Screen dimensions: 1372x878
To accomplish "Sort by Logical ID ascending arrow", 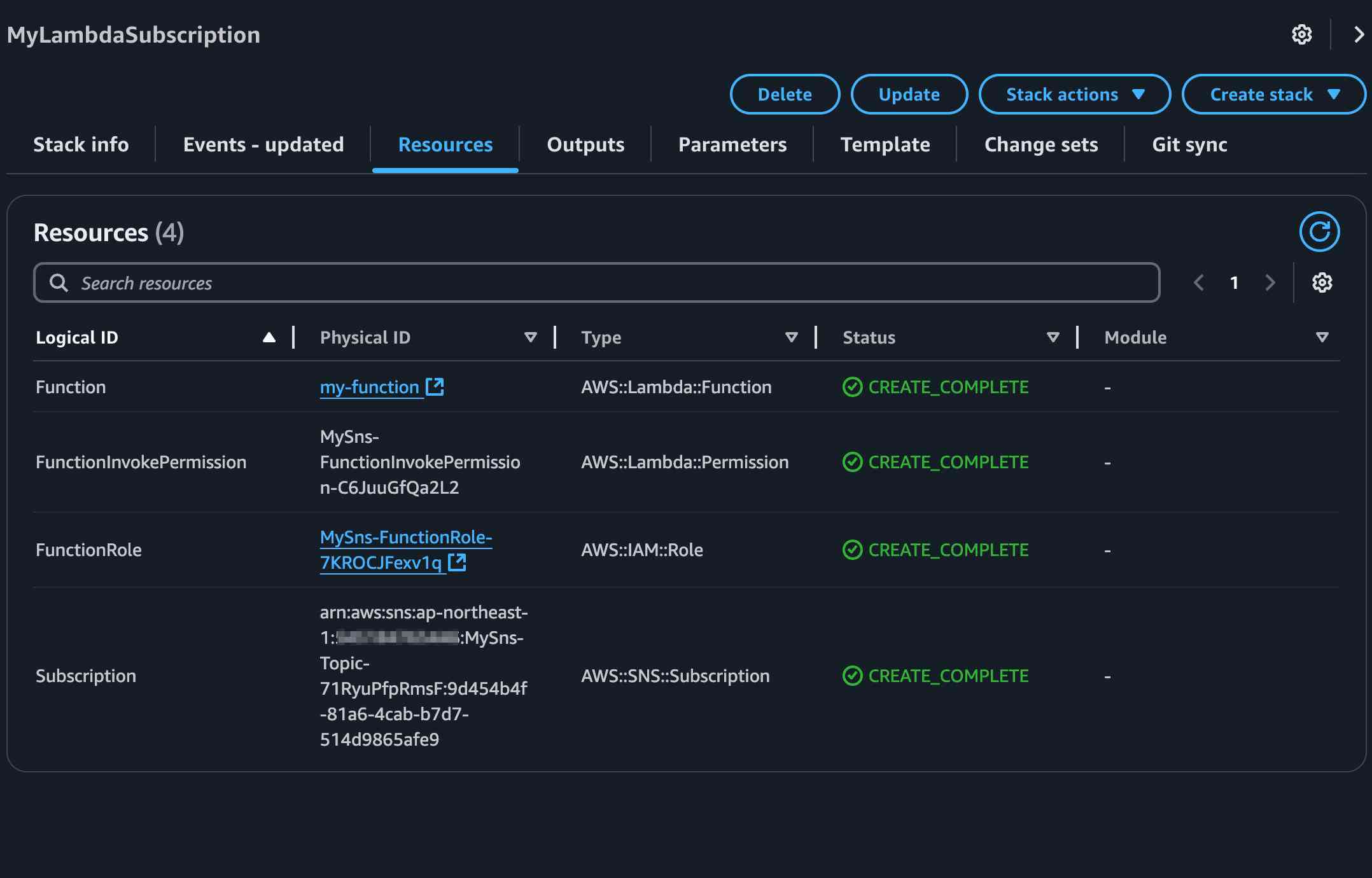I will coord(269,337).
